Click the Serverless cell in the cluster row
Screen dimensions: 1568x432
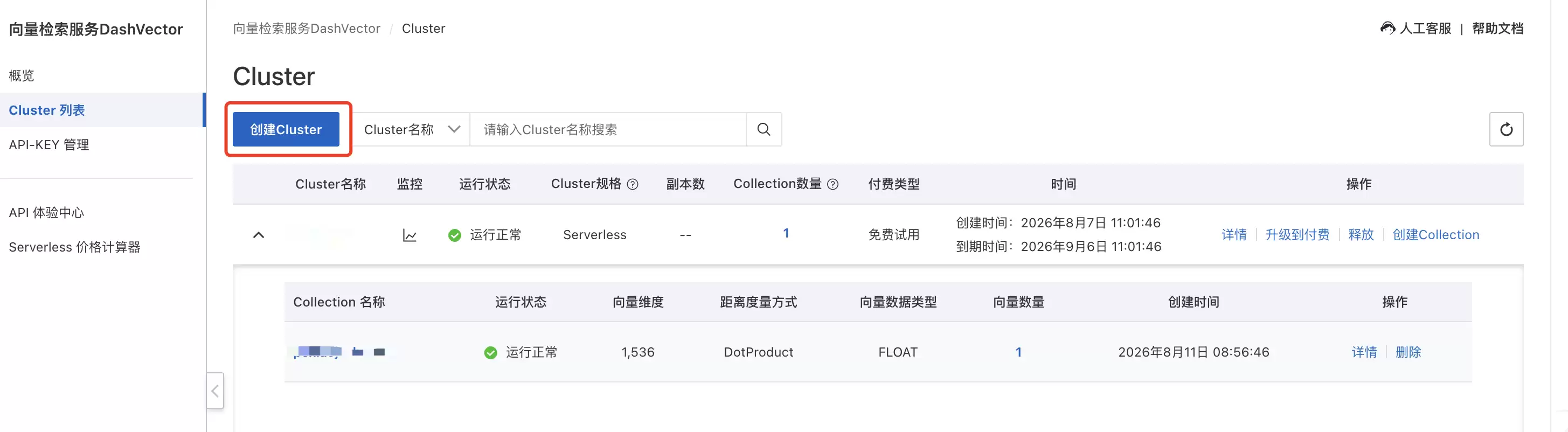(x=594, y=235)
